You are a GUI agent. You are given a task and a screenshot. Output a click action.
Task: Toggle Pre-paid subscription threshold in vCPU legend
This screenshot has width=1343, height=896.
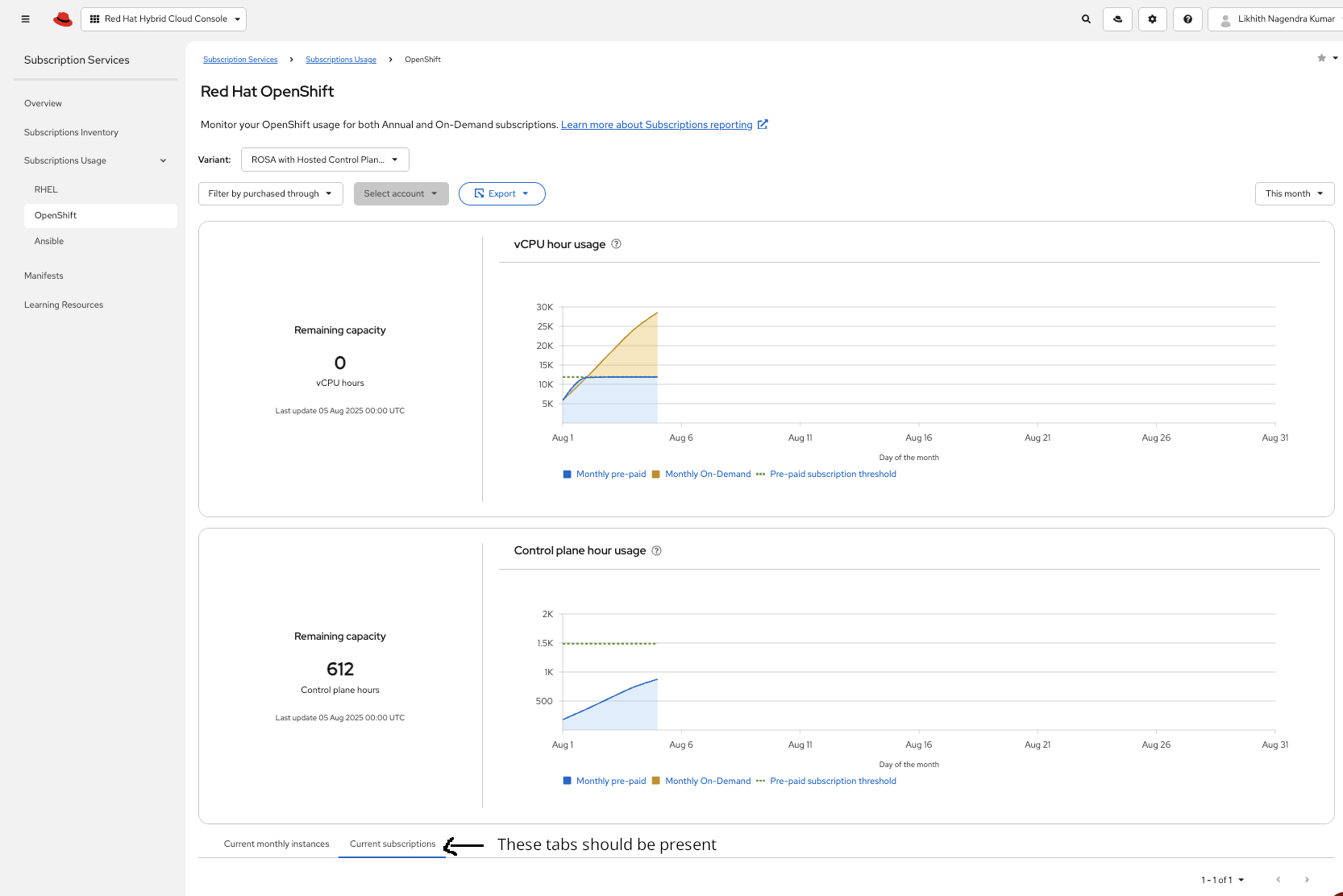point(826,474)
